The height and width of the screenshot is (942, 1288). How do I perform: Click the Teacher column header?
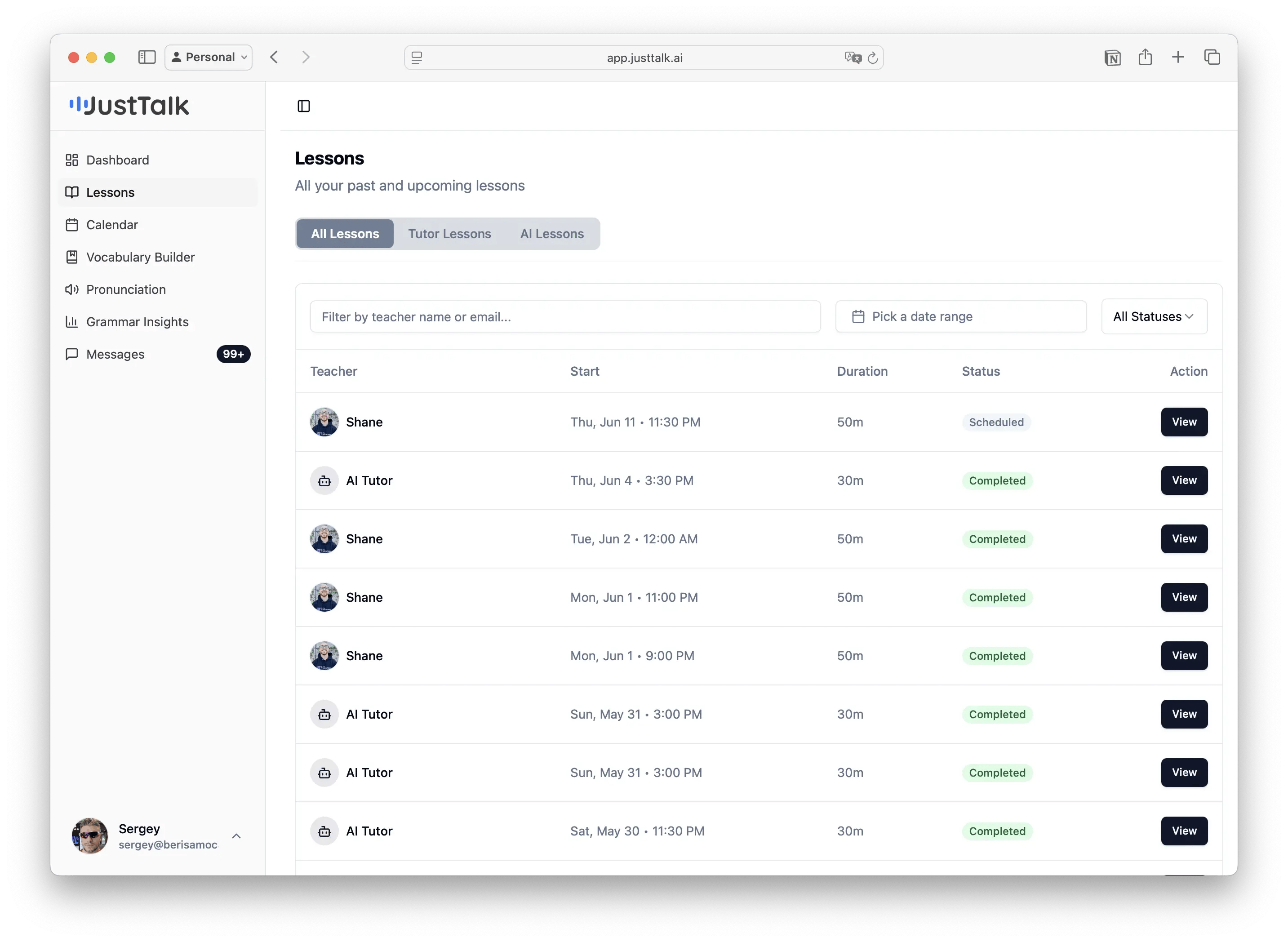333,372
